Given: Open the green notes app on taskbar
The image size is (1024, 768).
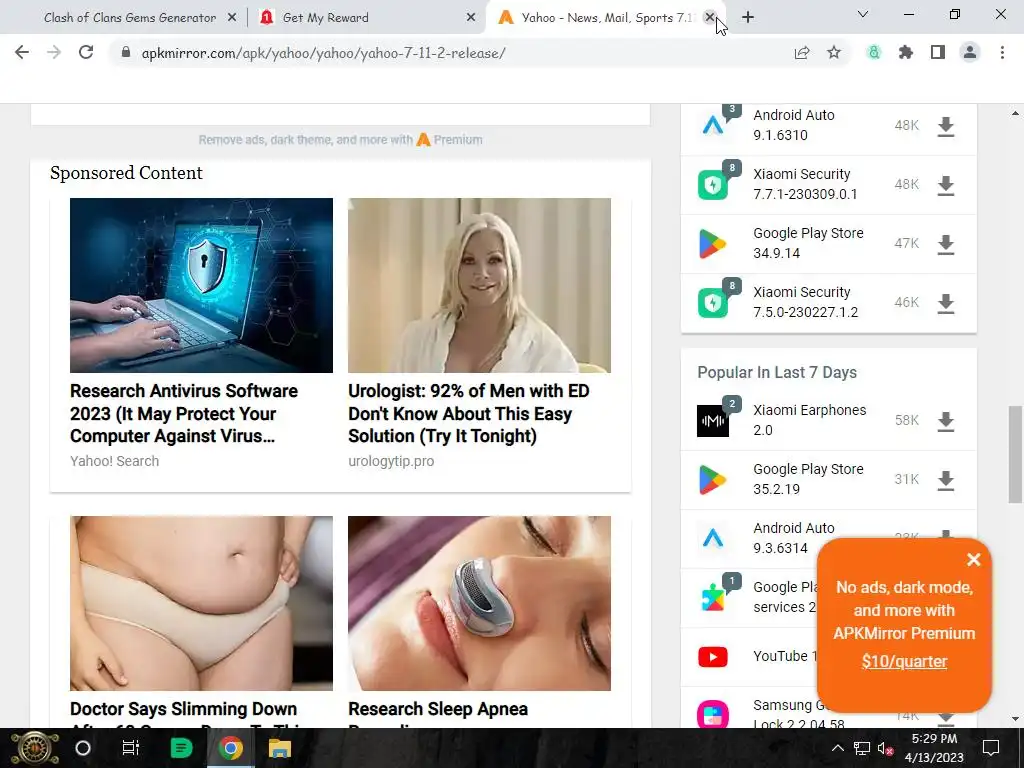Looking at the screenshot, I should point(181,748).
